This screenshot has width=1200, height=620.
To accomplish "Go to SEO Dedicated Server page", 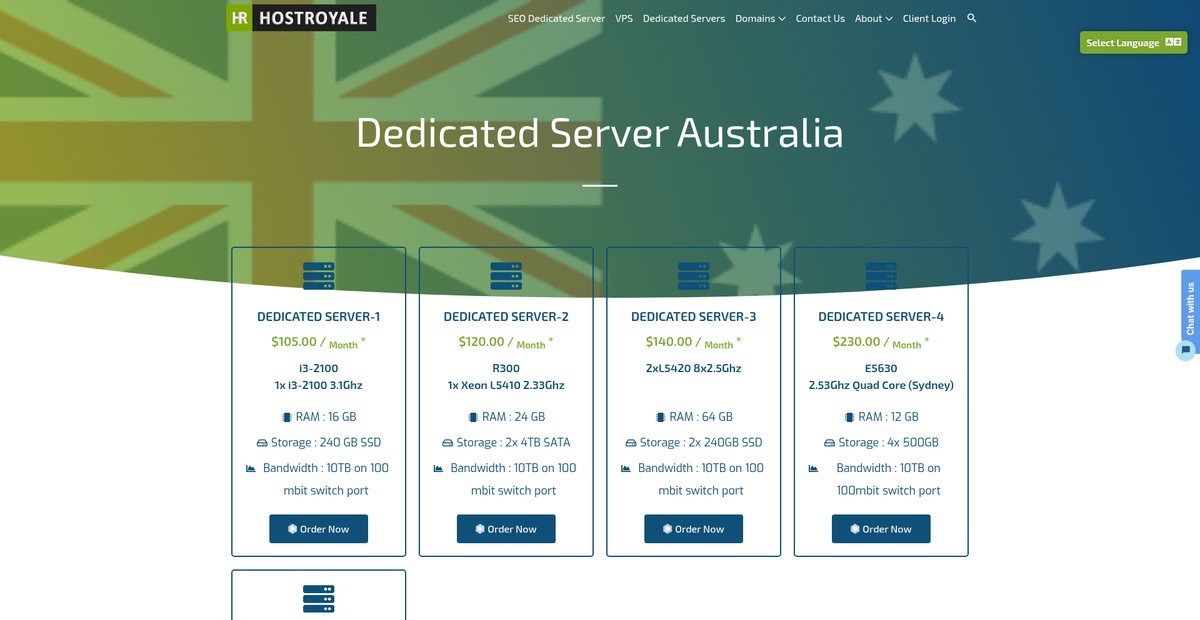I will (x=556, y=18).
